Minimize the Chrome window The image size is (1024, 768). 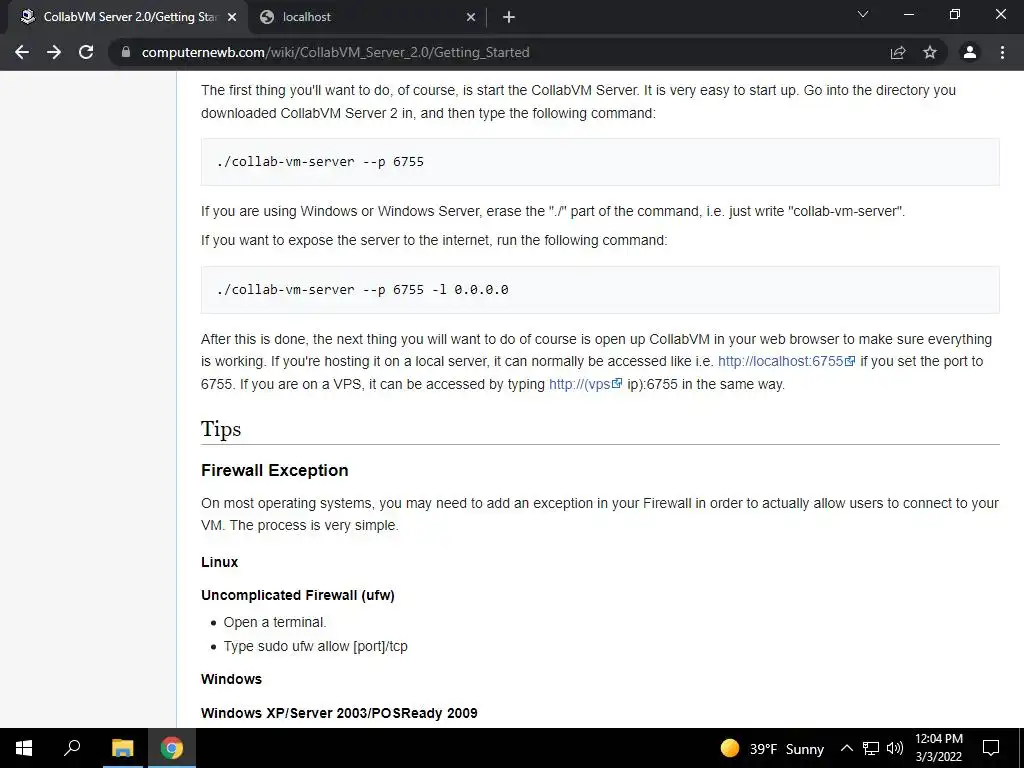908,14
